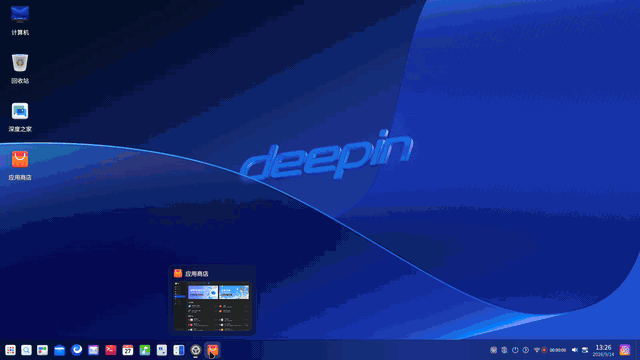Open the Wi-Fi network tray icon
This screenshot has height=360, width=640.
[x=537, y=350]
